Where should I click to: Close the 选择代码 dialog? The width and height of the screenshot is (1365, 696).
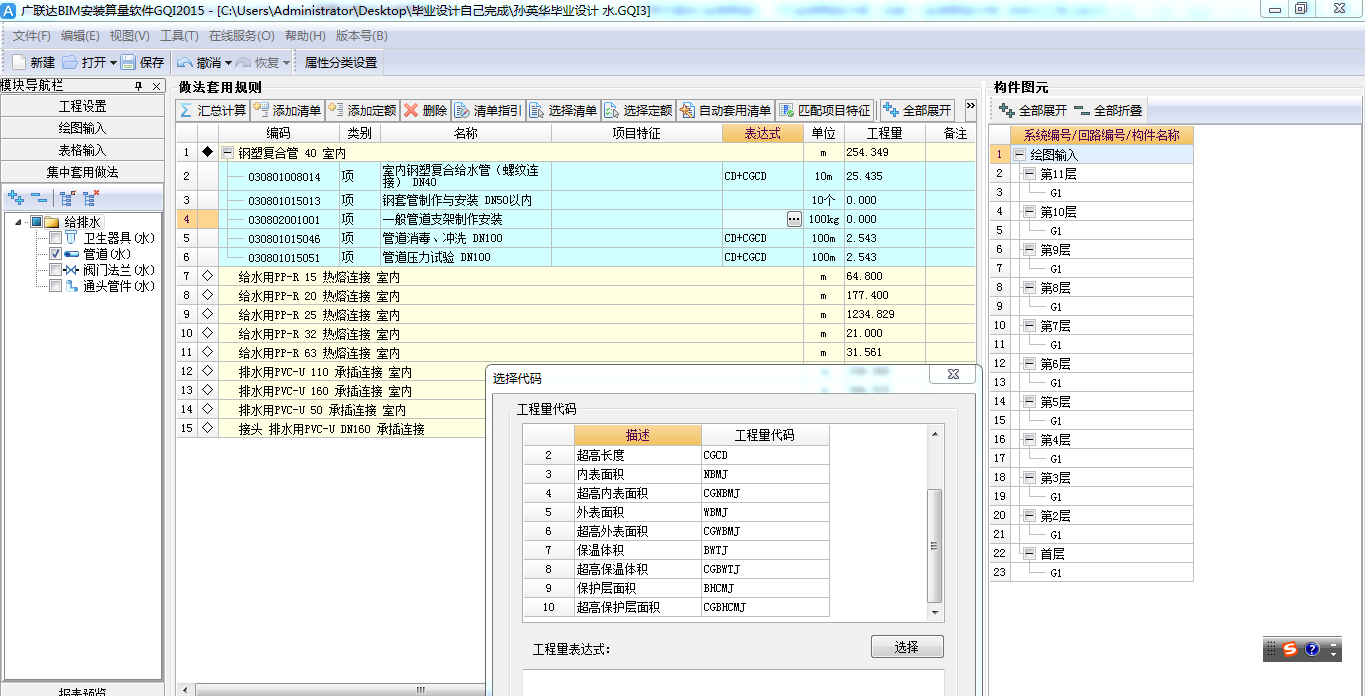(952, 374)
